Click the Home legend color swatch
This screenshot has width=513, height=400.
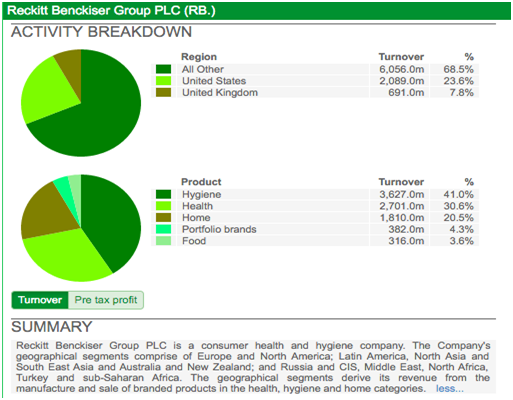click(x=163, y=218)
